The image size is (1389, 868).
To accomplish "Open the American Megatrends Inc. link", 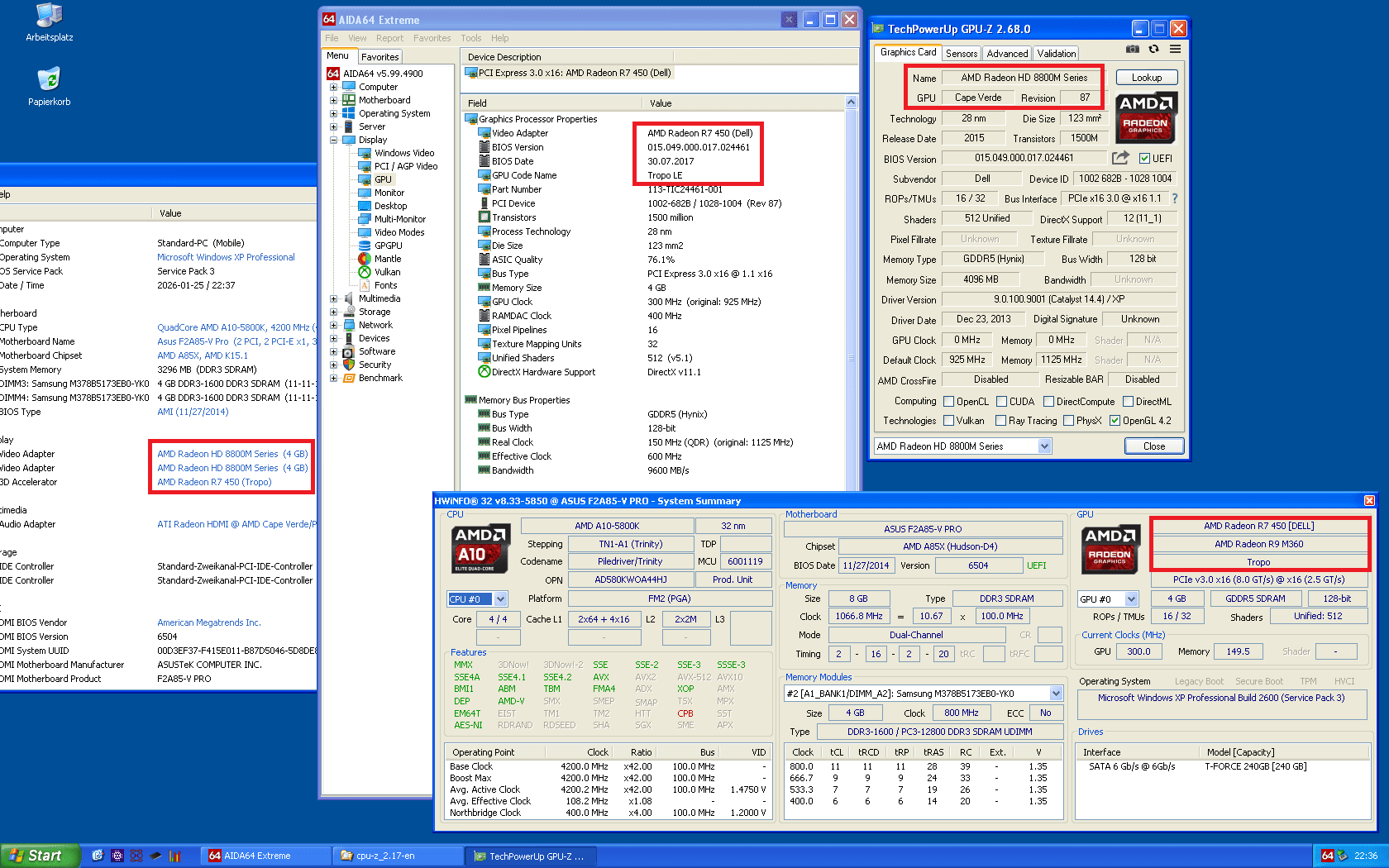I will 209,622.
